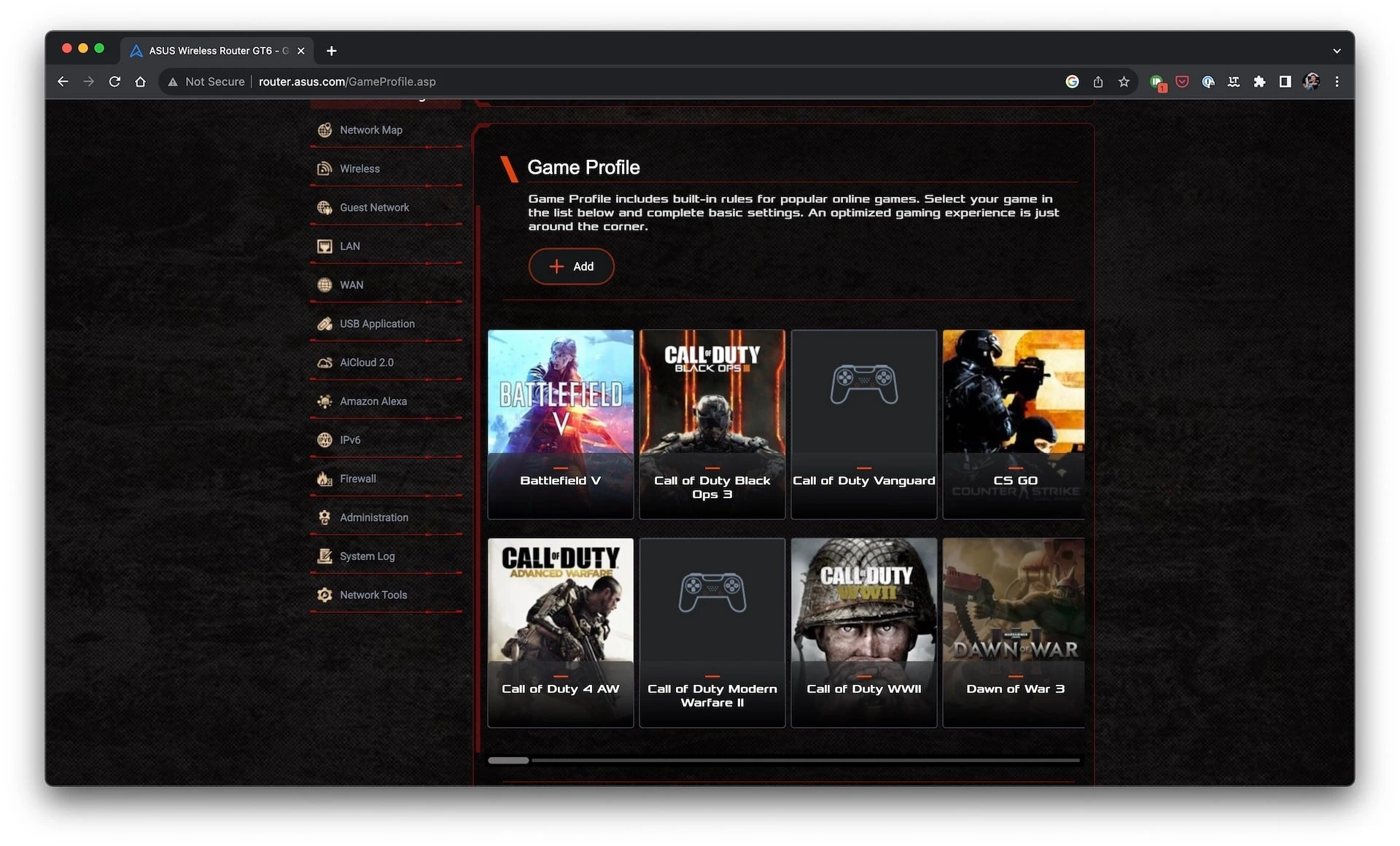The width and height of the screenshot is (1400, 846).
Task: Select Call of Duty Black Ops 3 card
Action: pos(712,424)
